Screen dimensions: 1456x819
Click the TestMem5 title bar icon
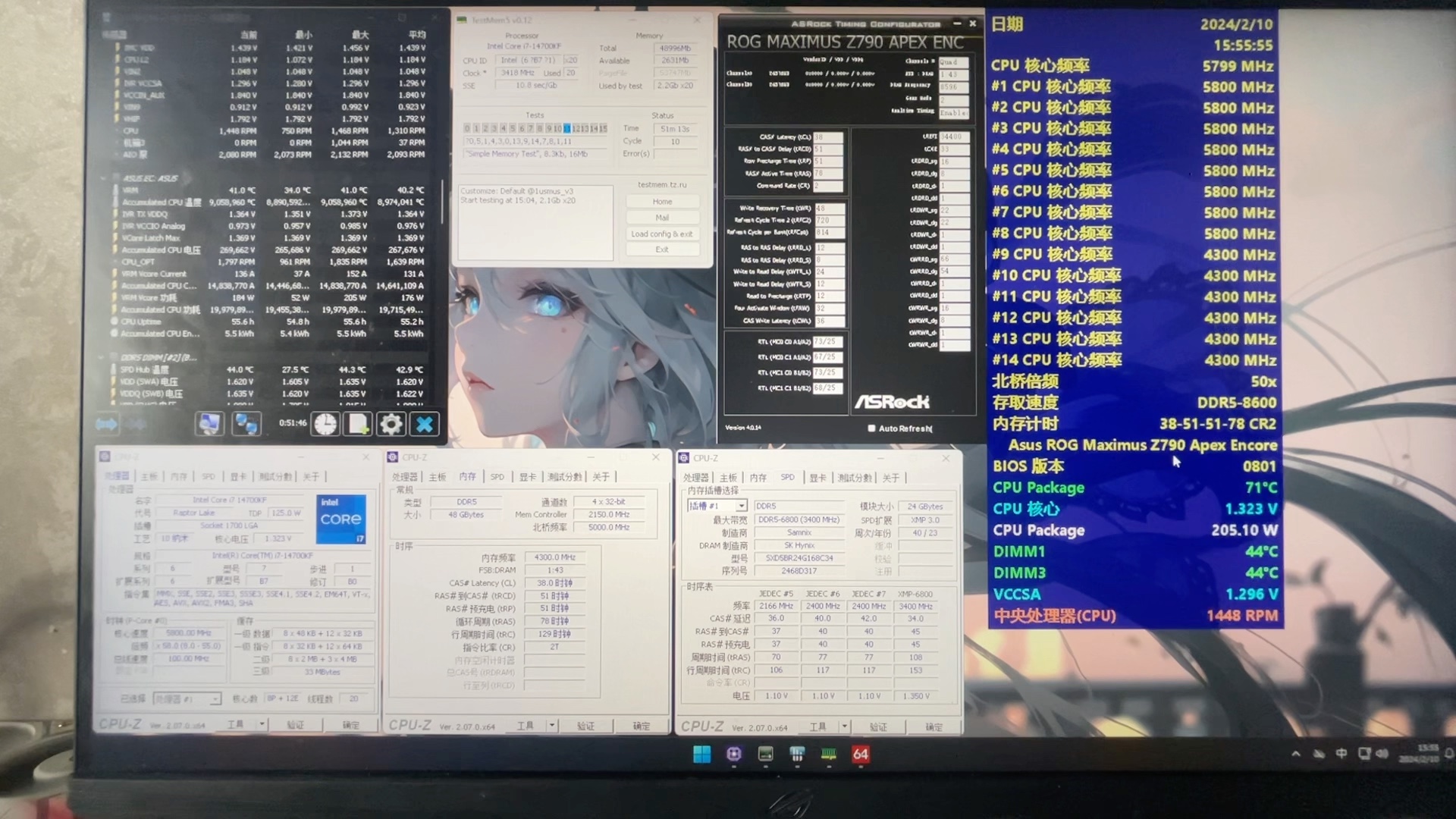tap(461, 20)
